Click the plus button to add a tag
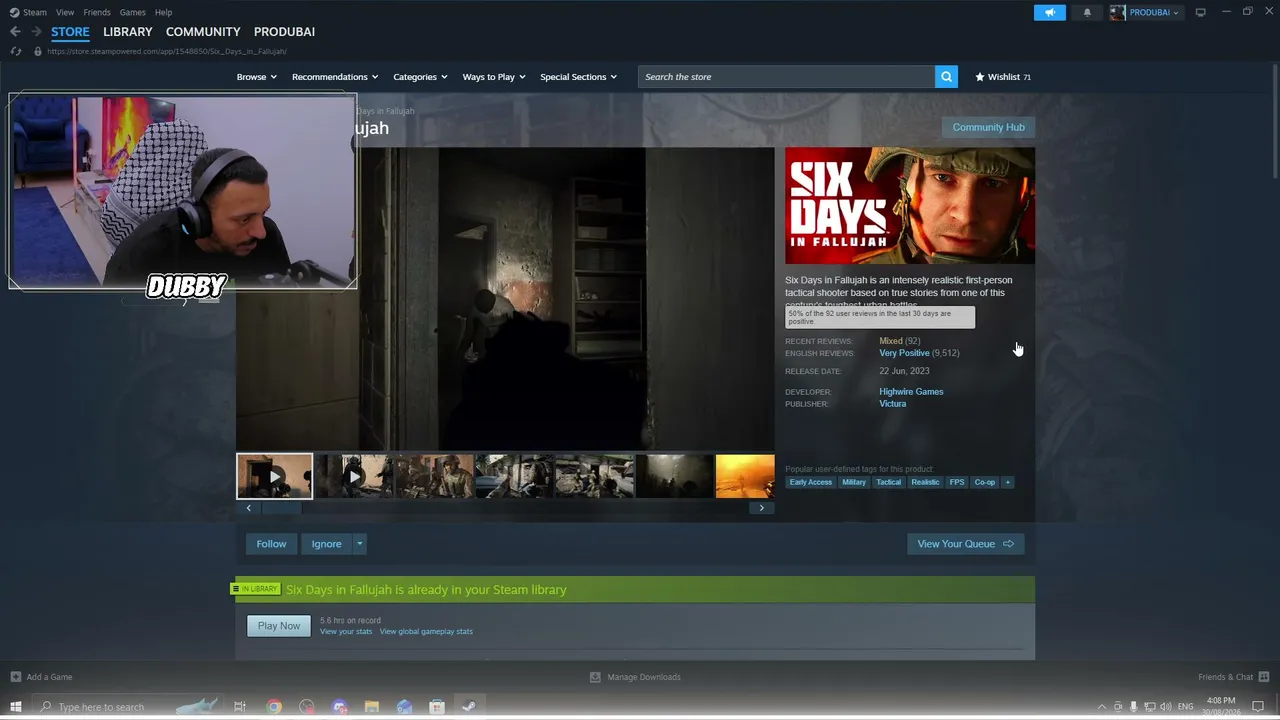The width and height of the screenshot is (1280, 720). [x=1007, y=482]
